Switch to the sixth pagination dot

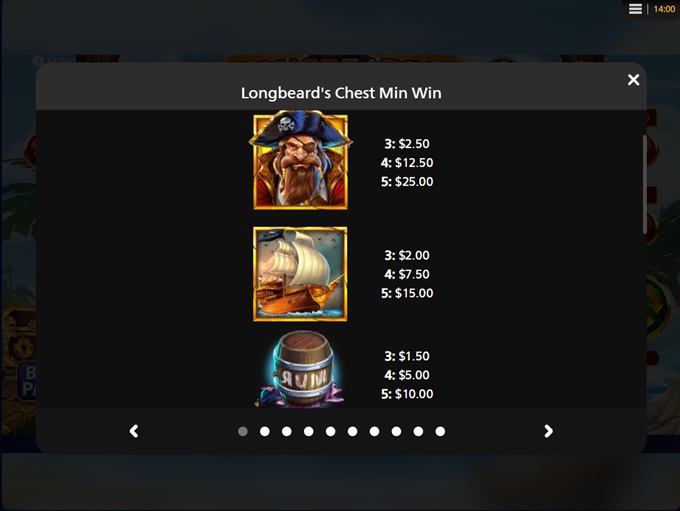[x=353, y=431]
